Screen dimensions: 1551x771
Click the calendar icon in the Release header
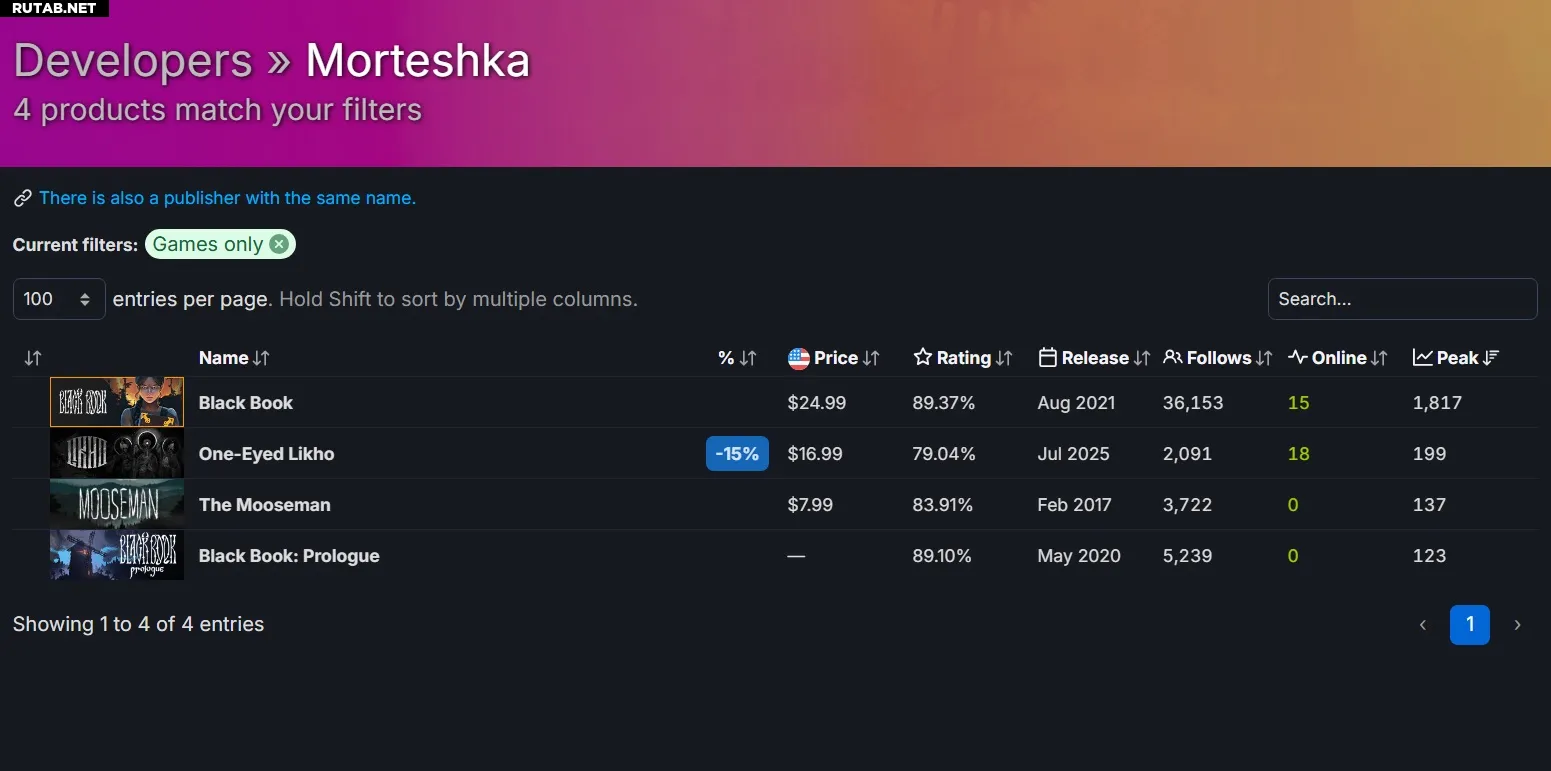[x=1048, y=358]
